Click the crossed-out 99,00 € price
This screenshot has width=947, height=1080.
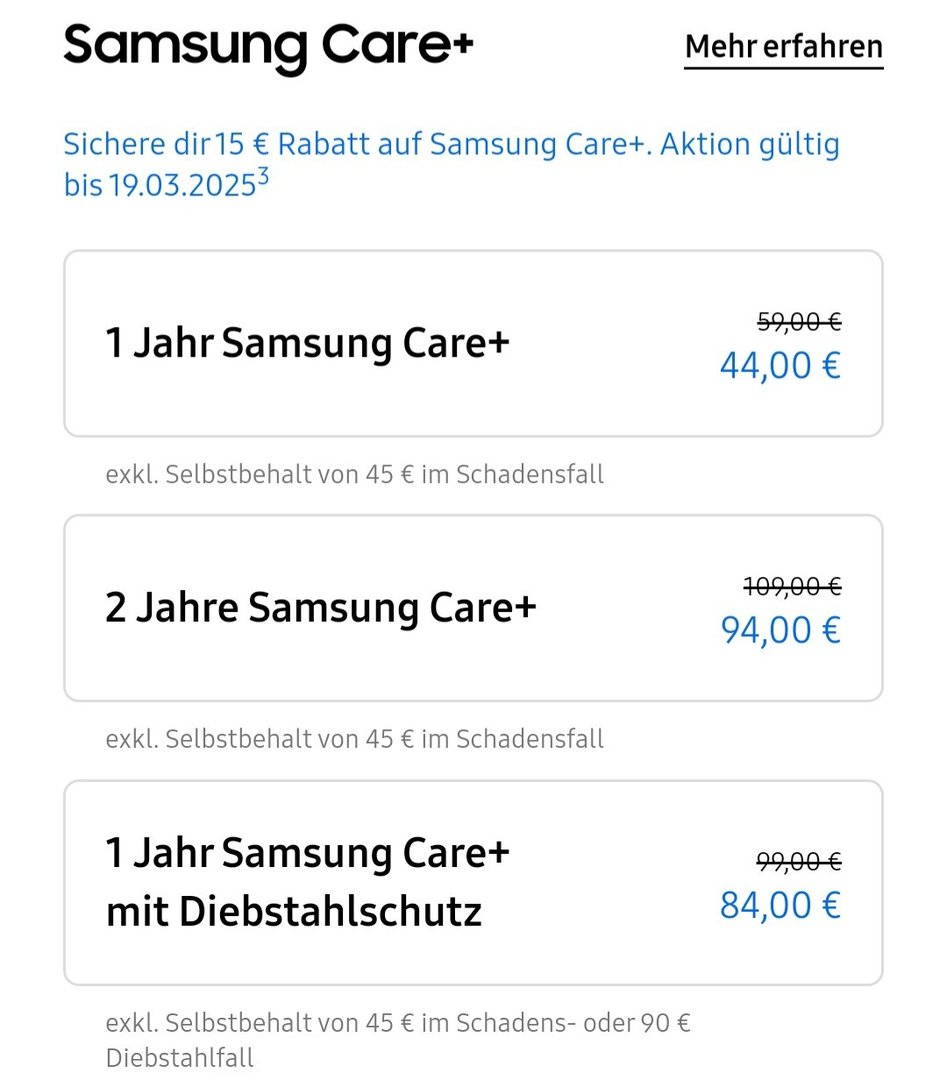point(798,861)
